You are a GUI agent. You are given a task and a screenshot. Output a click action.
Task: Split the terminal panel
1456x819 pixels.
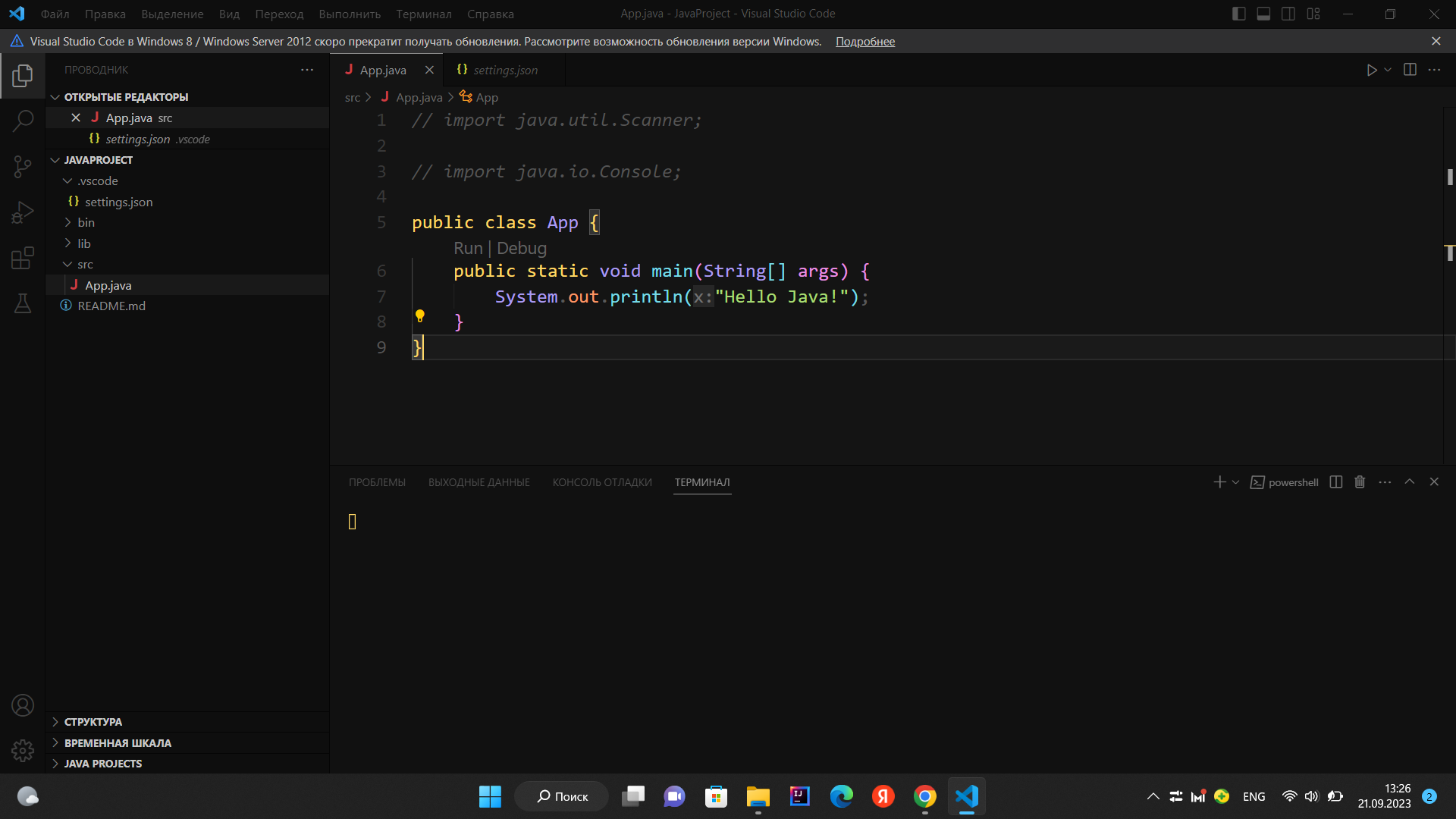coord(1336,482)
